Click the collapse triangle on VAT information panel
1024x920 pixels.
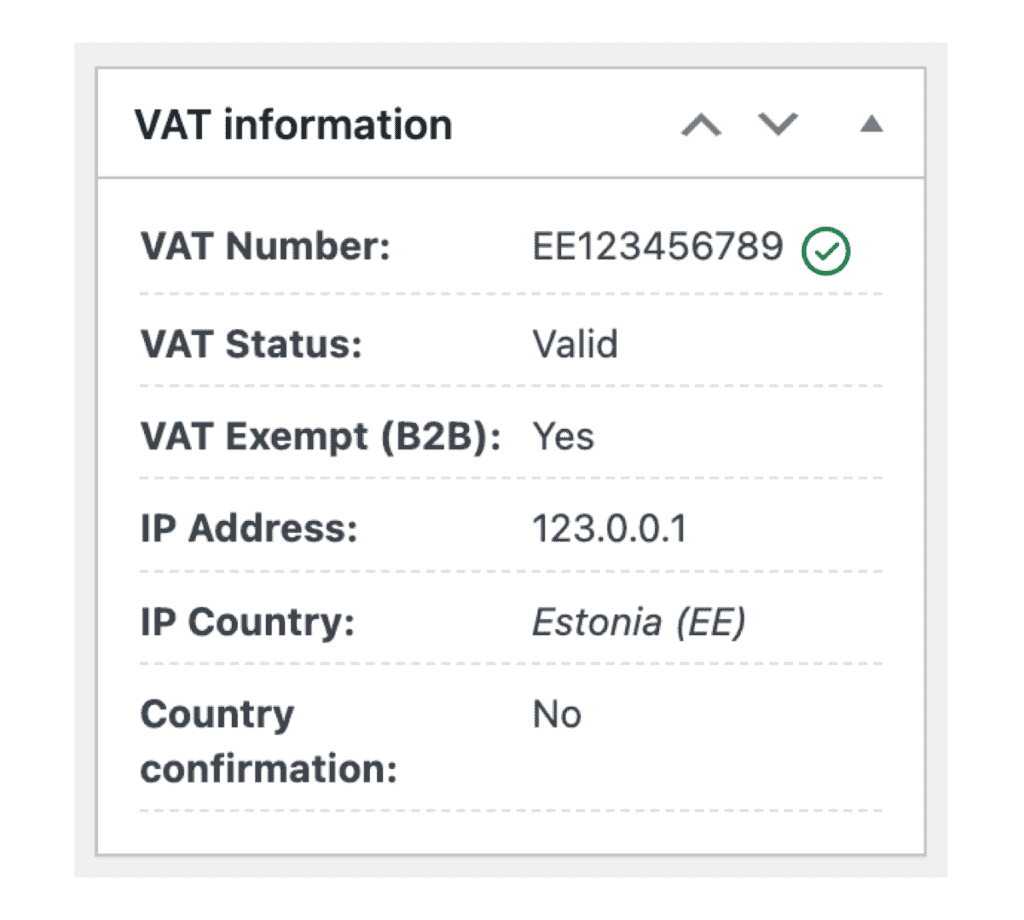870,124
